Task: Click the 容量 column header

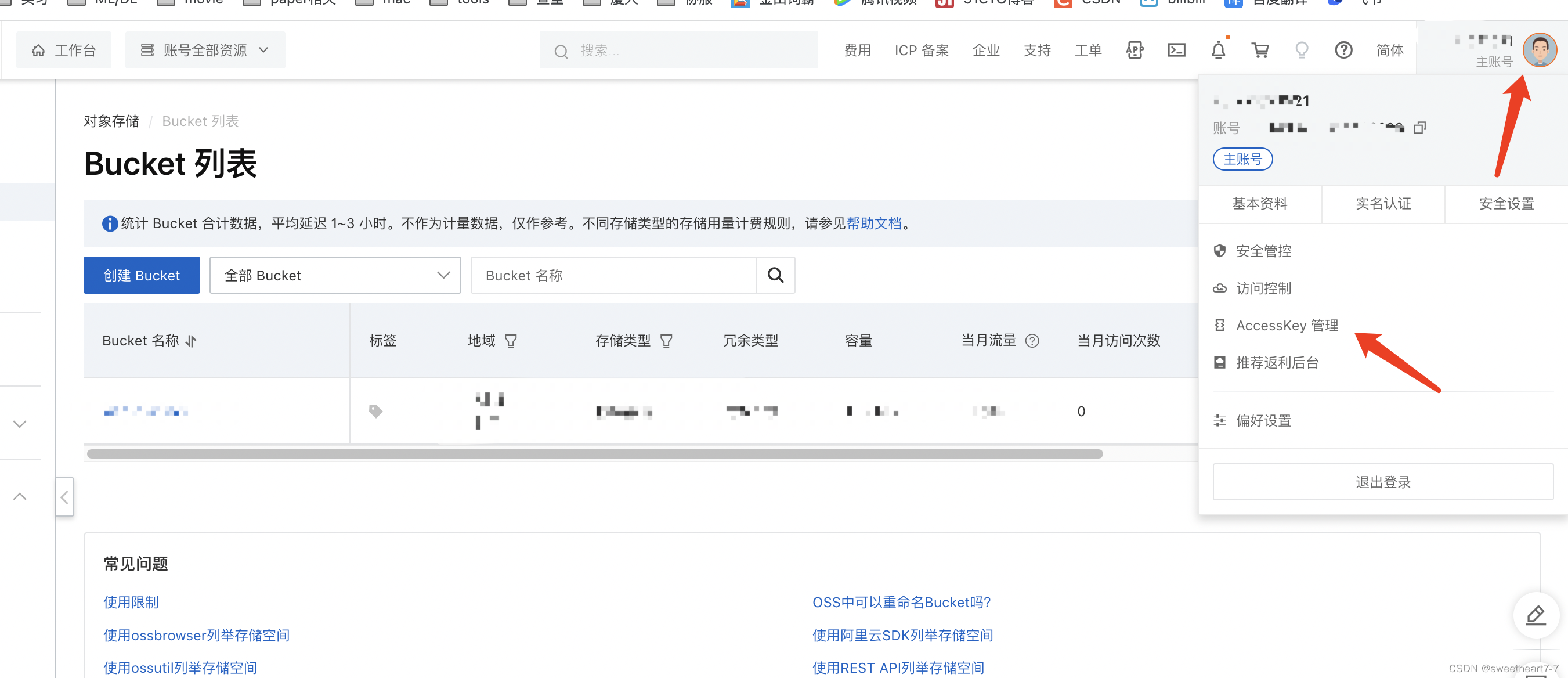Action: [x=858, y=341]
